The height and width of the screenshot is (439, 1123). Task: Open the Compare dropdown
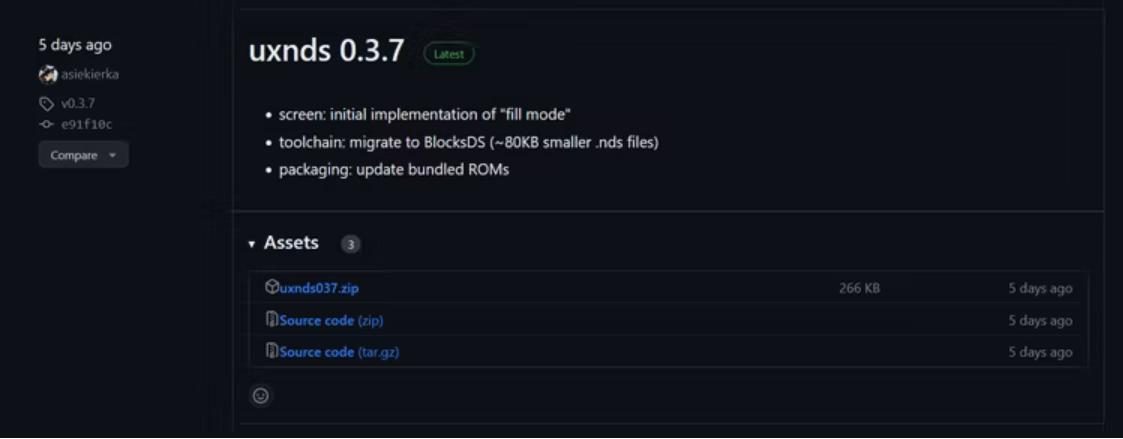click(x=83, y=155)
